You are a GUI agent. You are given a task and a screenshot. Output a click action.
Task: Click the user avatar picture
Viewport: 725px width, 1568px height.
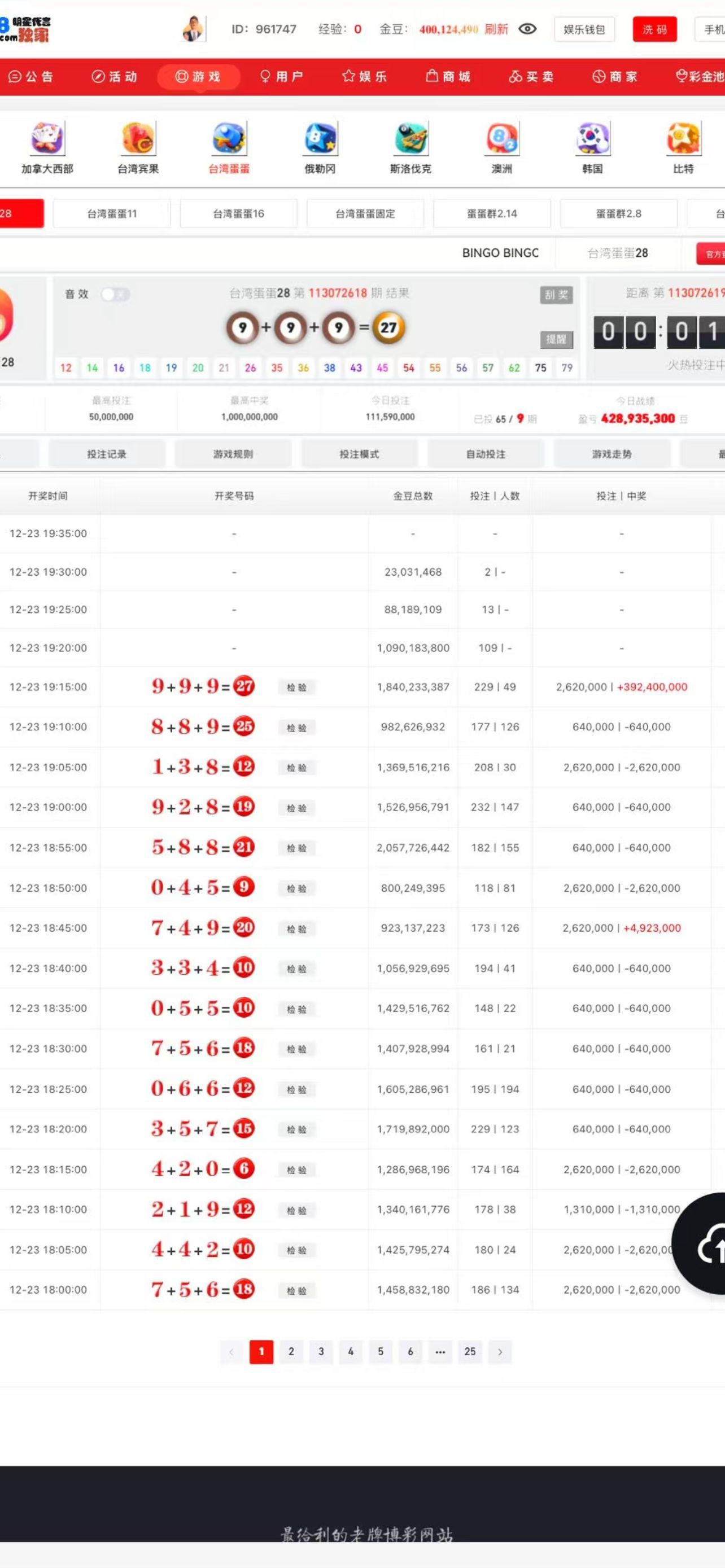coord(194,29)
